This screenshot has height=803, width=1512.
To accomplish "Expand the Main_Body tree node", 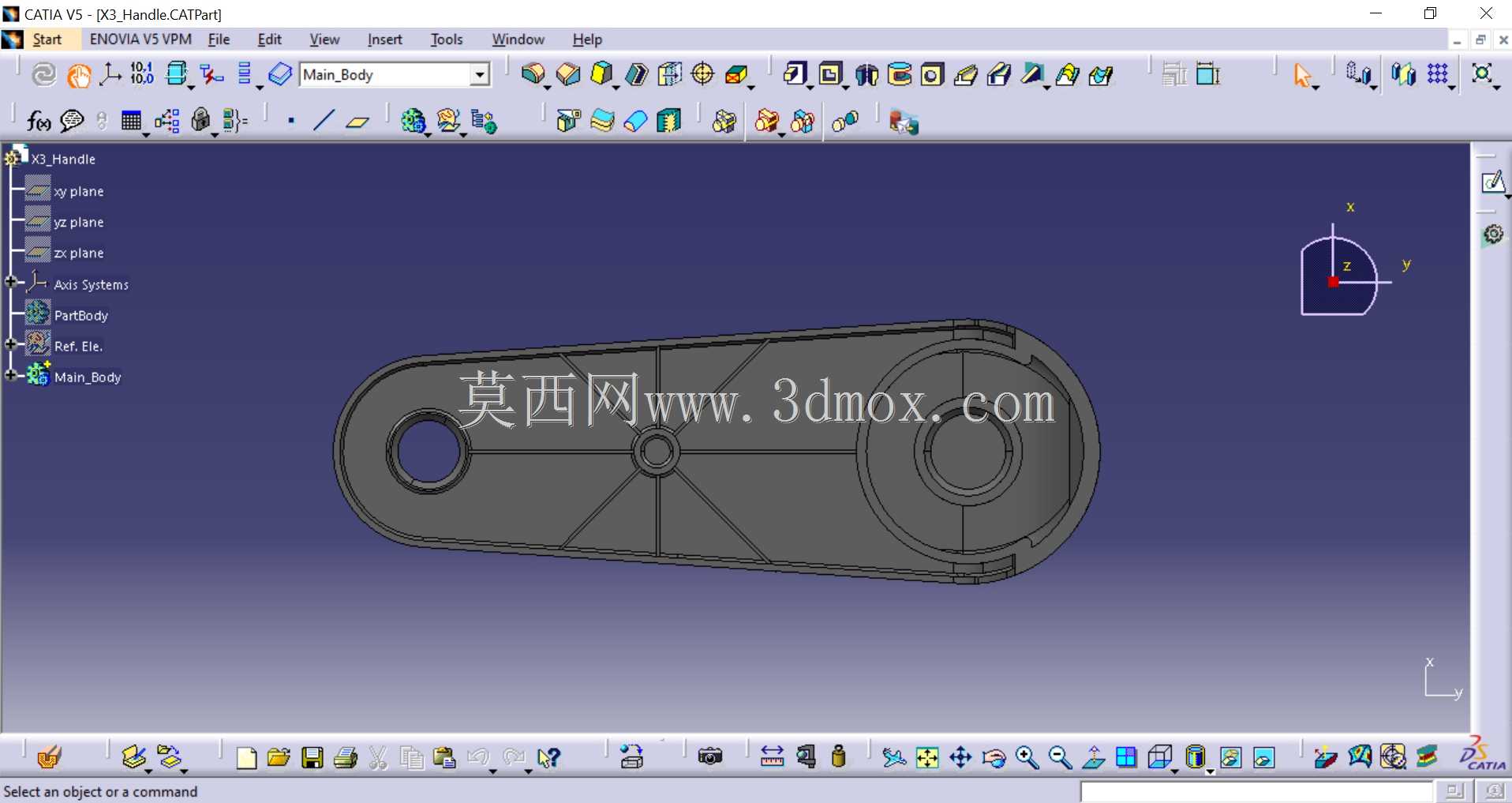I will [x=10, y=375].
